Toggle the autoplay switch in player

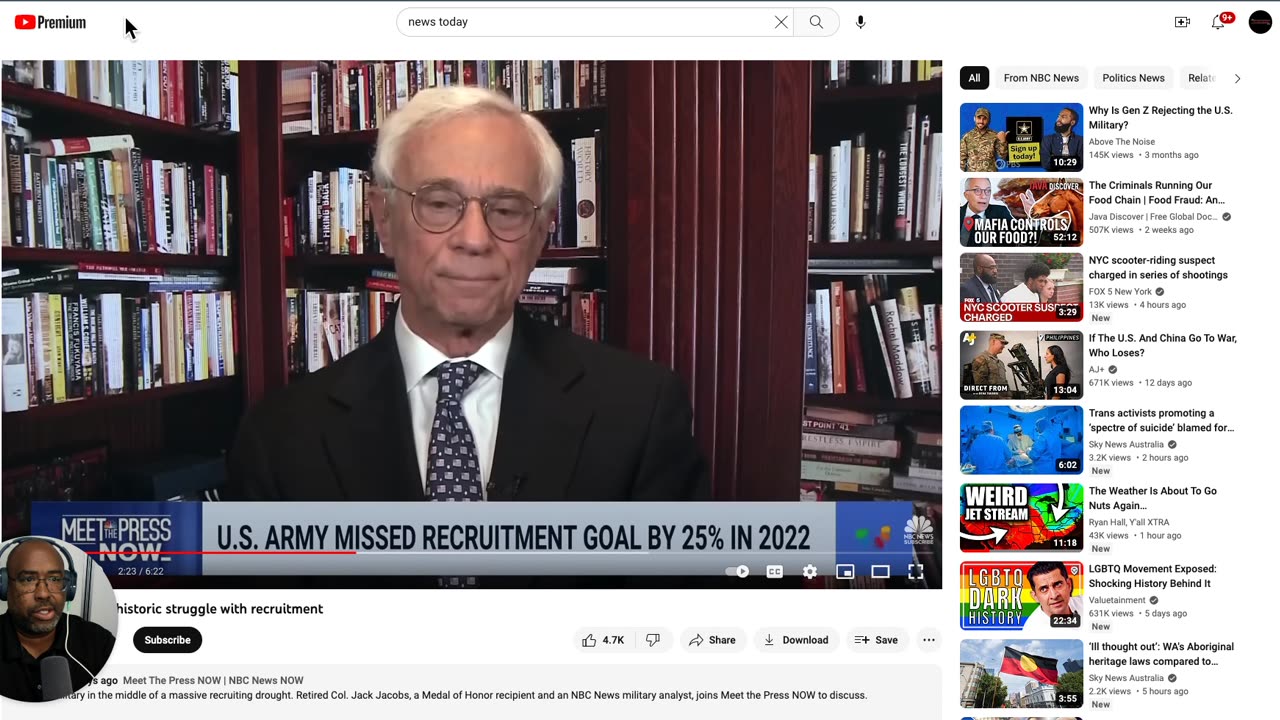tap(737, 572)
